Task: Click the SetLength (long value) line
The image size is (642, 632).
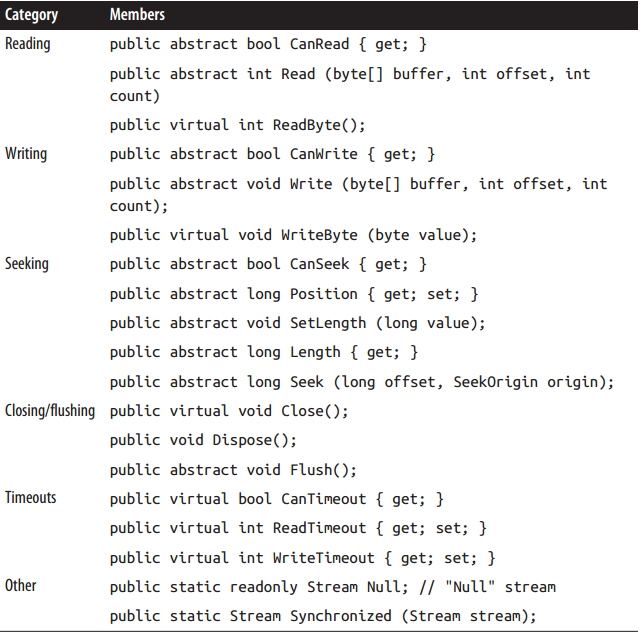Action: [x=298, y=323]
